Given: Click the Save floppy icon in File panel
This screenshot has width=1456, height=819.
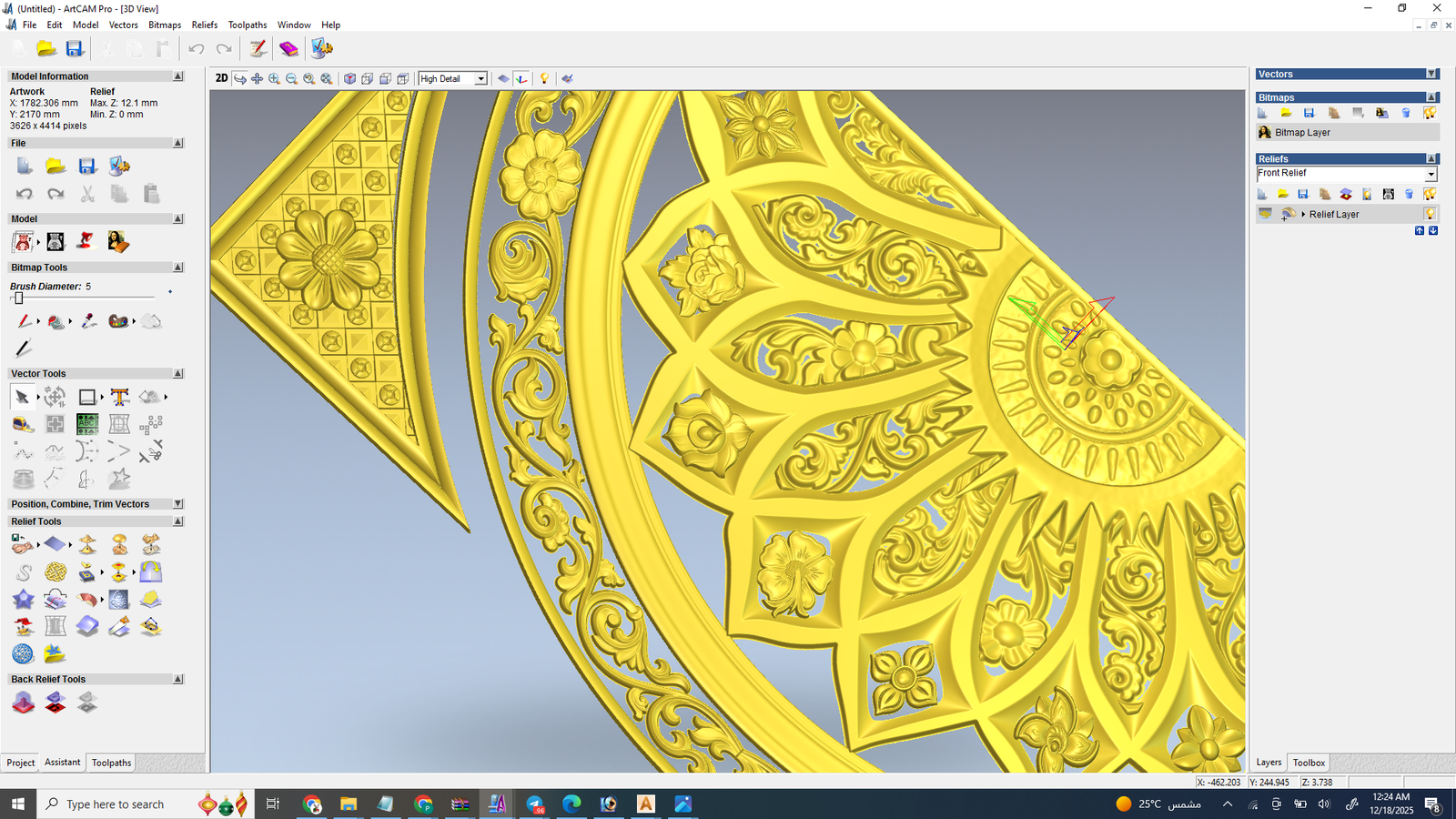Looking at the screenshot, I should tap(87, 167).
